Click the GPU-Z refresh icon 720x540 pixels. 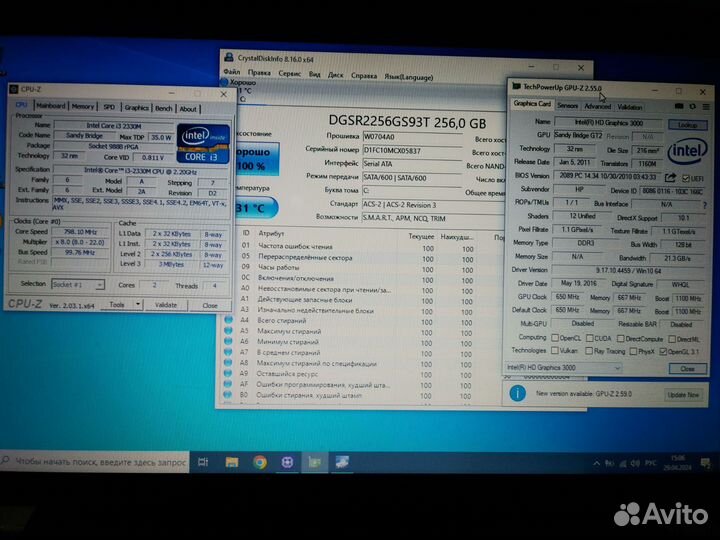pos(692,107)
